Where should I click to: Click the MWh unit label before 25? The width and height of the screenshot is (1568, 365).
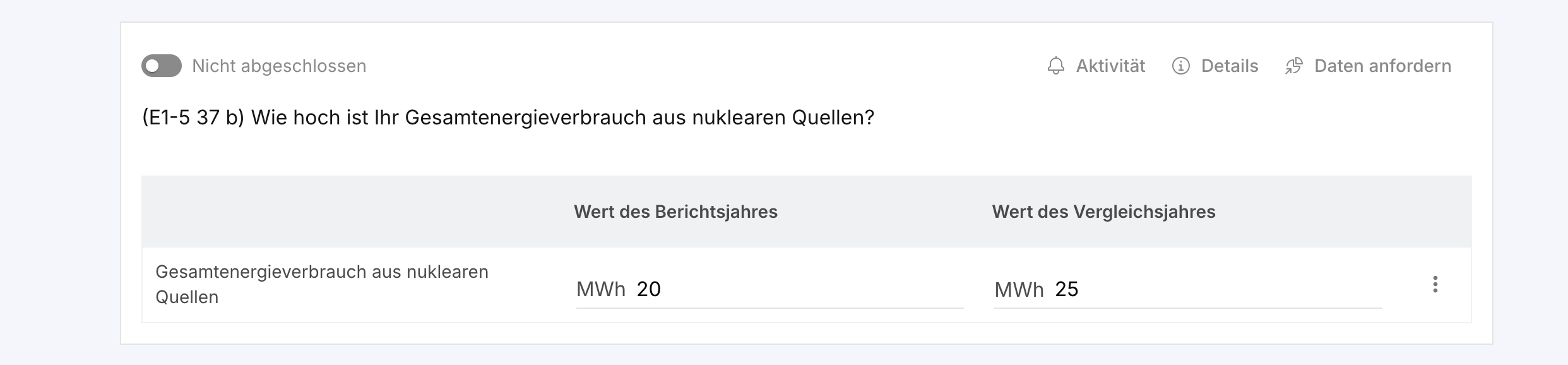click(x=1019, y=289)
